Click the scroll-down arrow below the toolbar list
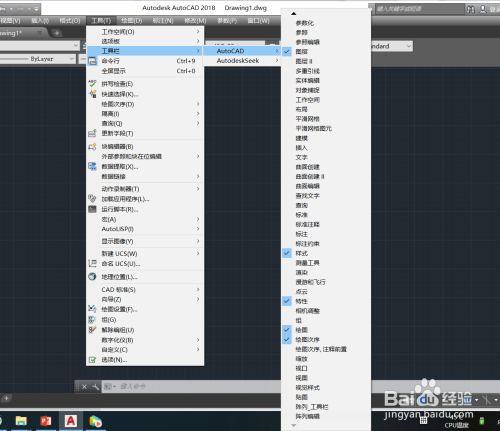 click(293, 425)
